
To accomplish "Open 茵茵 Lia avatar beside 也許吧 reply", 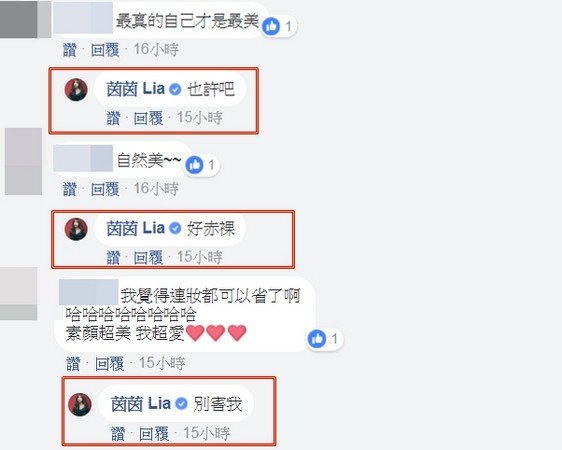I will (76, 90).
